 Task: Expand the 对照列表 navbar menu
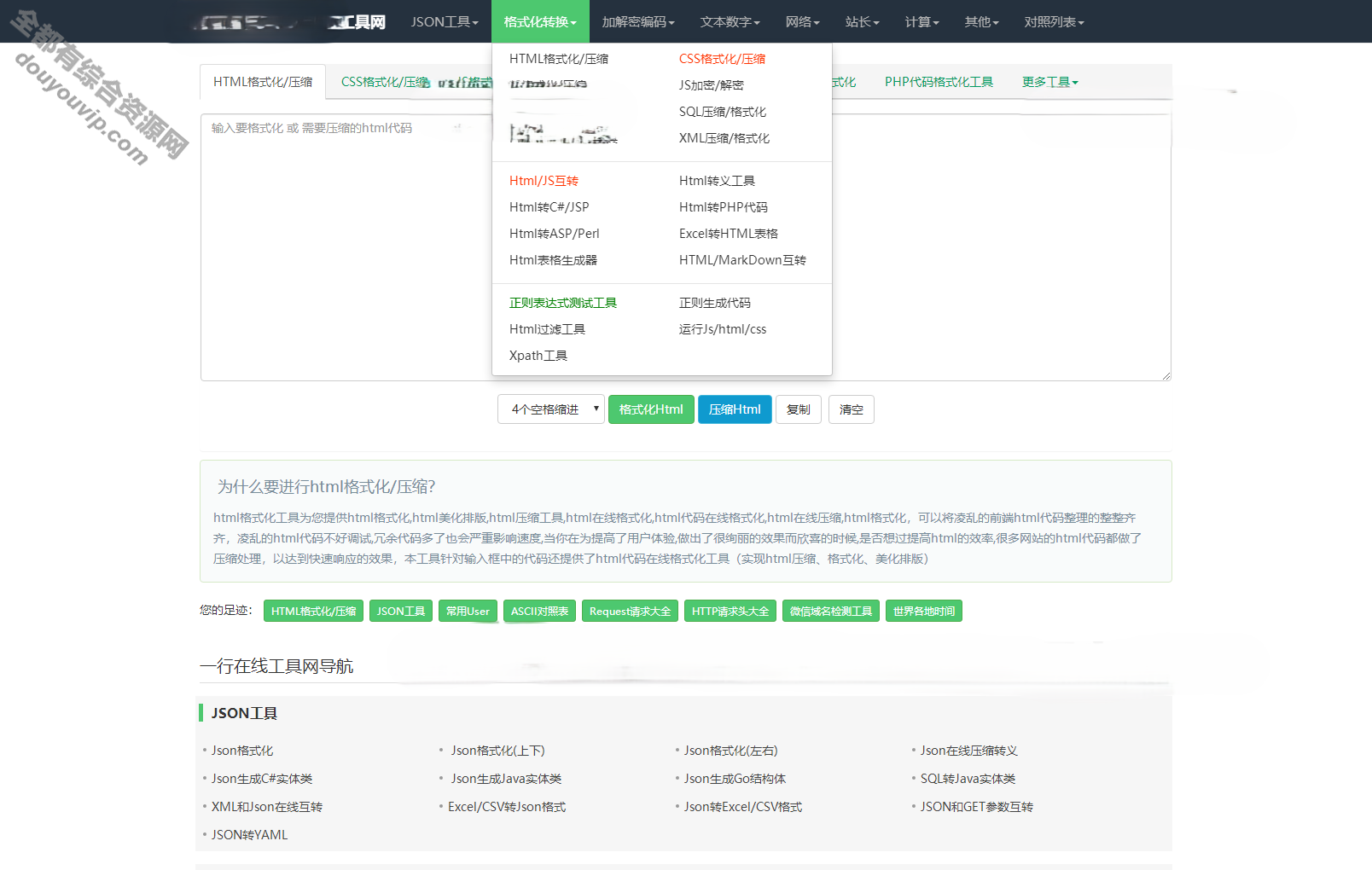pos(1055,21)
